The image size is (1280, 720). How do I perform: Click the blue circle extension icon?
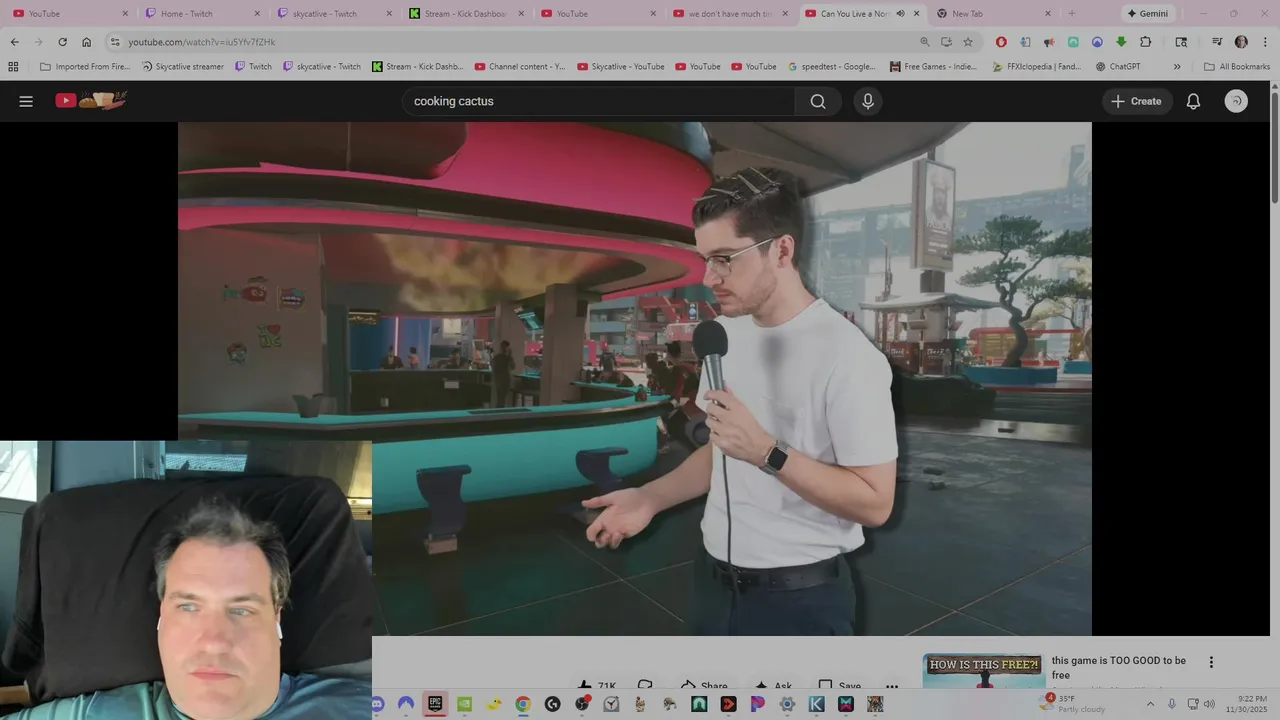tap(1097, 42)
